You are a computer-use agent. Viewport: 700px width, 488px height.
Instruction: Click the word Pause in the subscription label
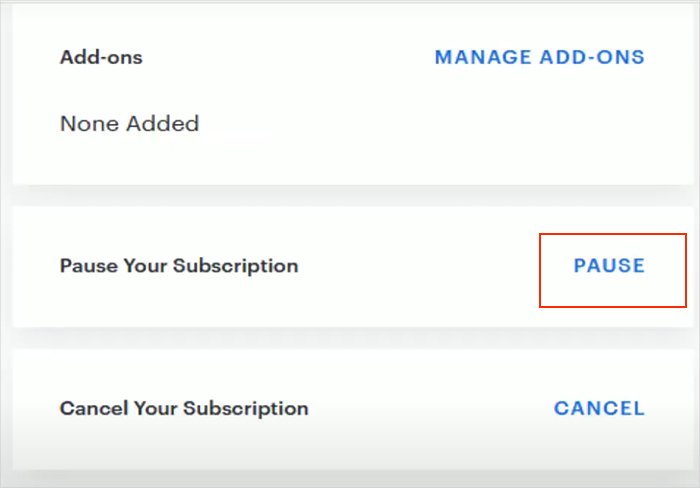point(85,266)
